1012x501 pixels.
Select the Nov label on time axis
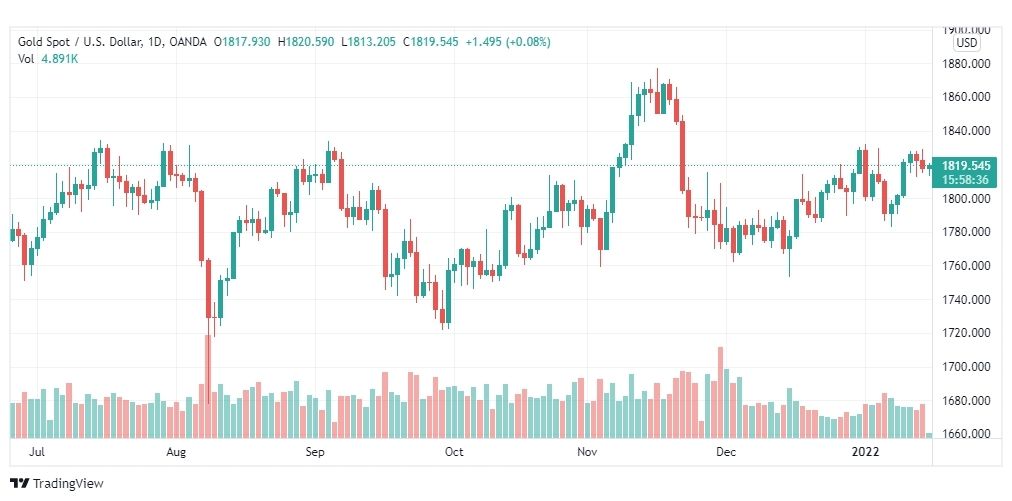[x=587, y=453]
